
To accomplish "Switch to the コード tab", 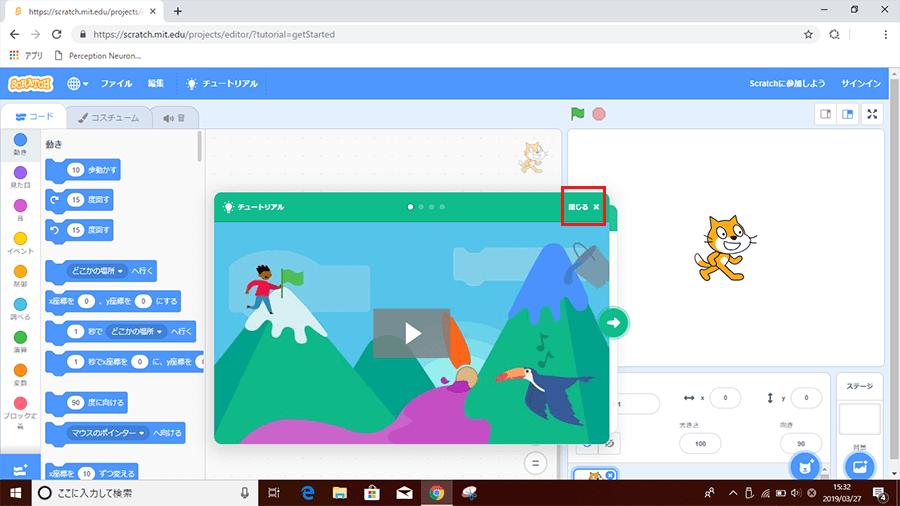I will tap(34, 116).
